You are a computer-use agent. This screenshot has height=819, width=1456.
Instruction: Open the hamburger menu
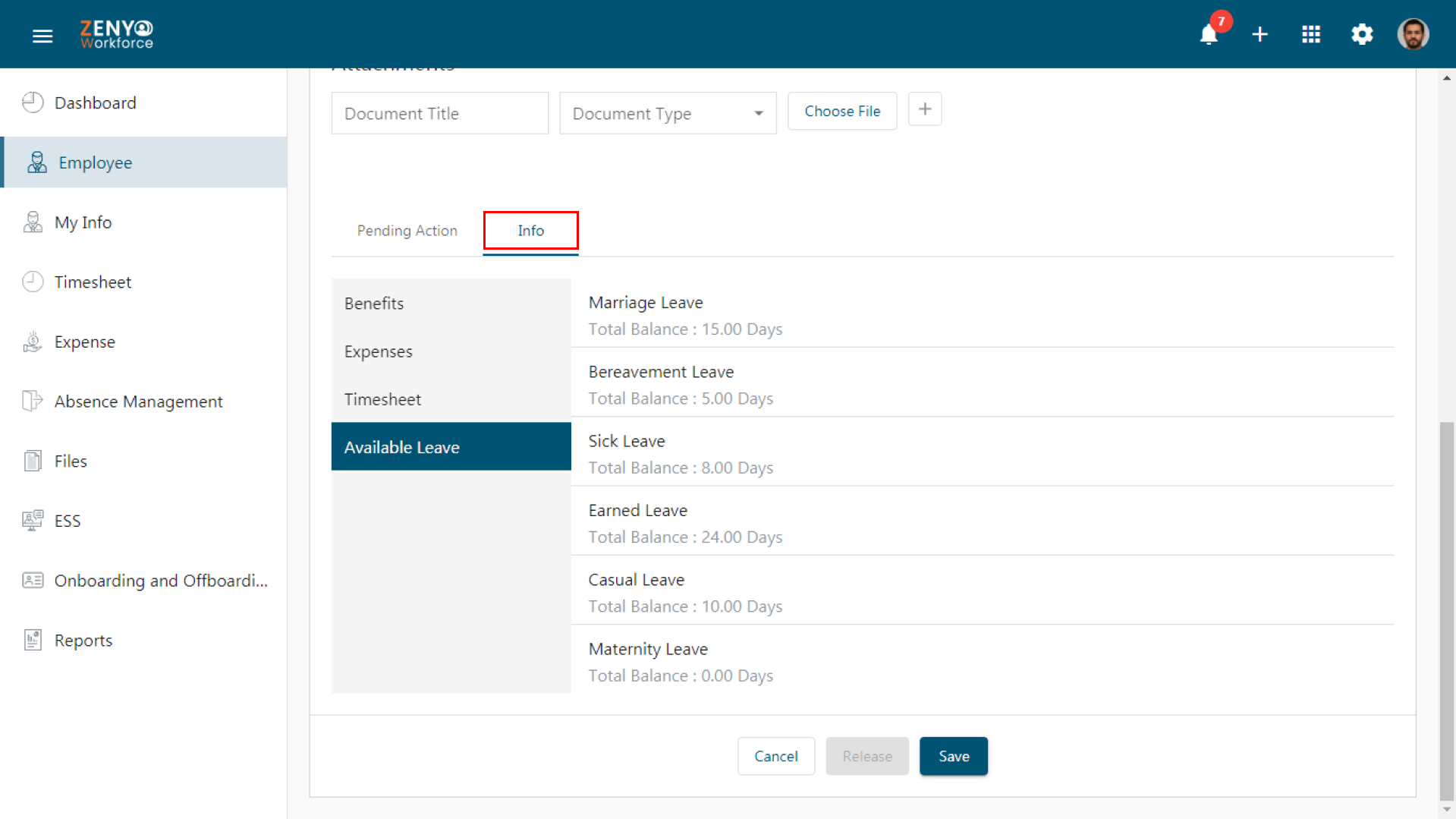[x=42, y=35]
